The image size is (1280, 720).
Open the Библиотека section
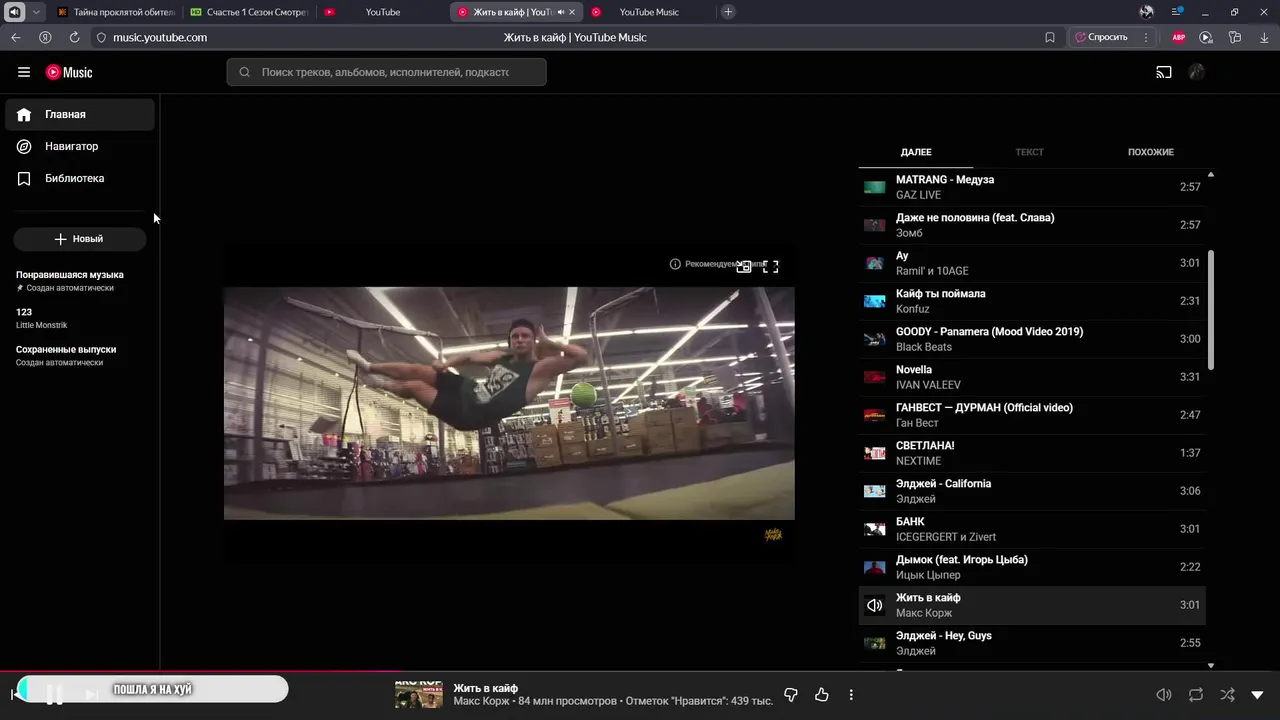pos(80,178)
